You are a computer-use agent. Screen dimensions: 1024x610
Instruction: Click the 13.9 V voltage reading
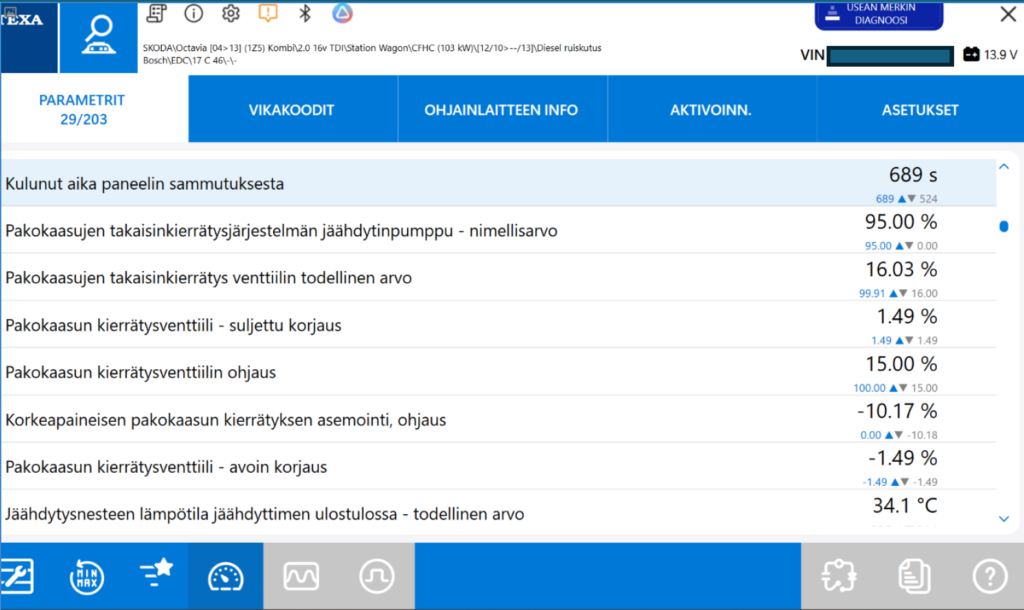pyautogui.click(x=1000, y=55)
